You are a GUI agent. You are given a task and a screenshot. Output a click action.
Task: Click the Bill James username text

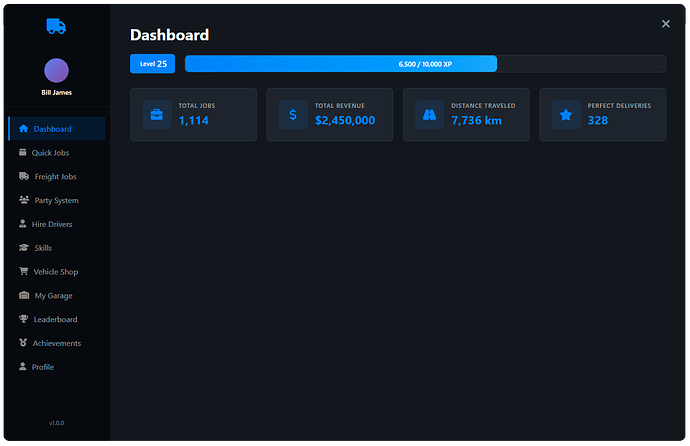(56, 92)
